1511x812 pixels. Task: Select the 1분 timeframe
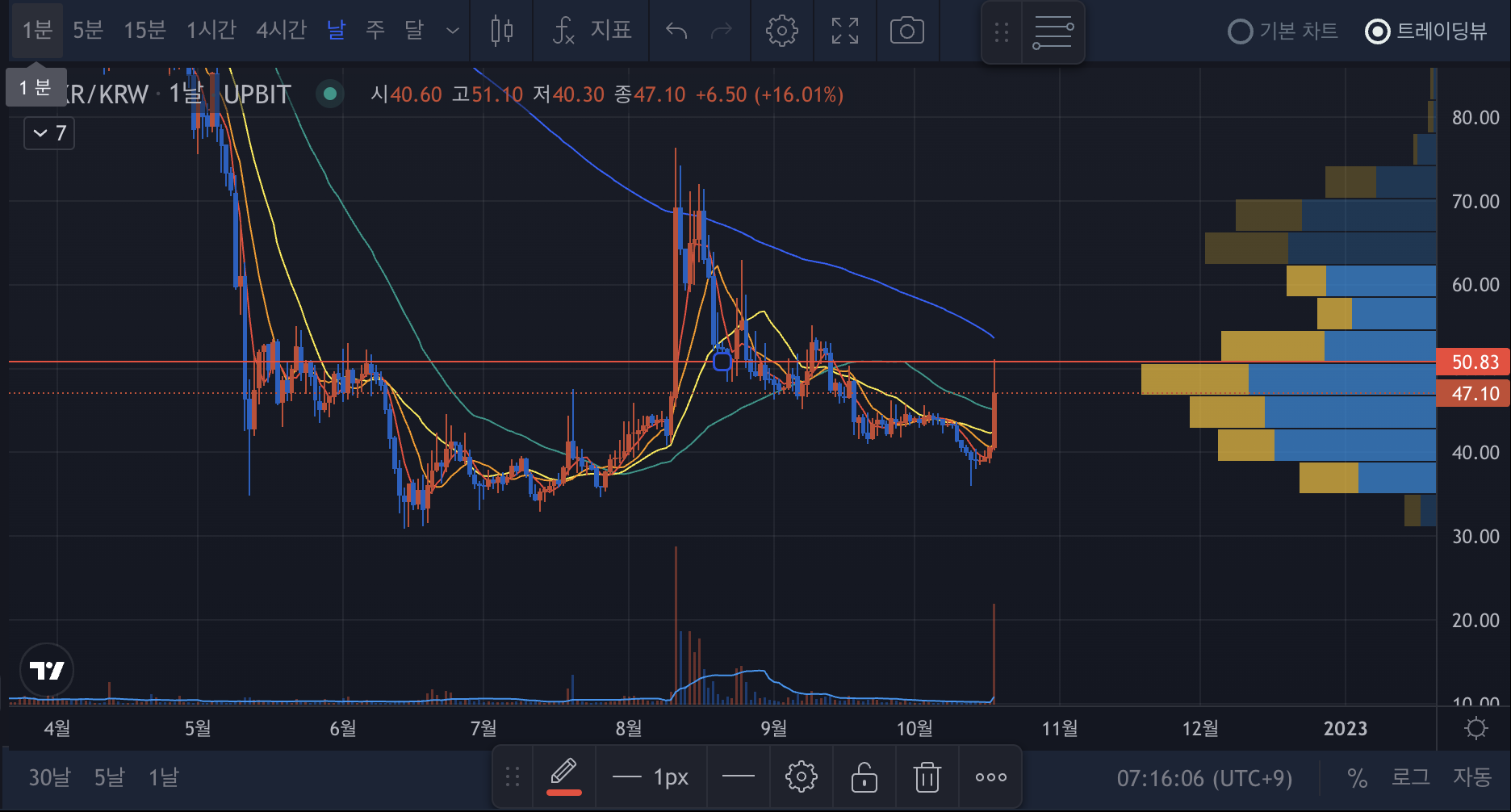click(x=37, y=31)
